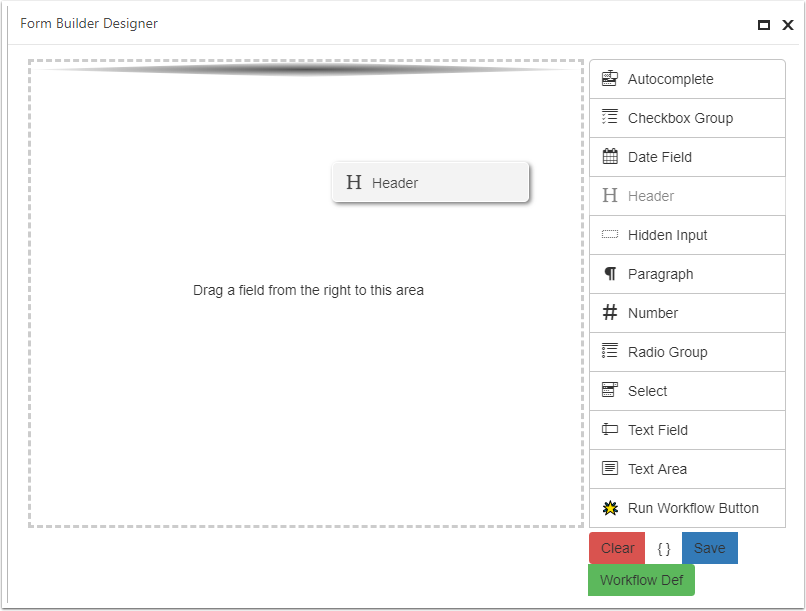Select the Text Area label
Screen dimensions: 806x611
pos(657,469)
